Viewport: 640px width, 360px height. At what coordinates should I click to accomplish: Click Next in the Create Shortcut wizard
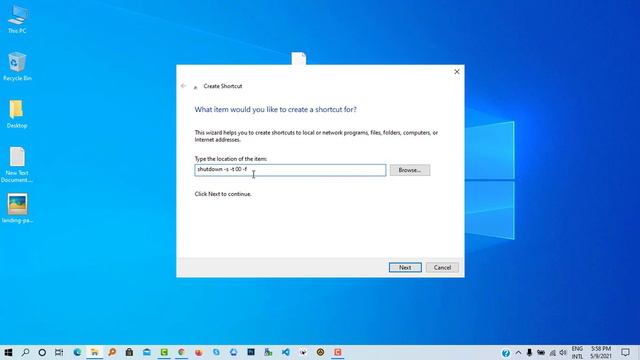(405, 267)
